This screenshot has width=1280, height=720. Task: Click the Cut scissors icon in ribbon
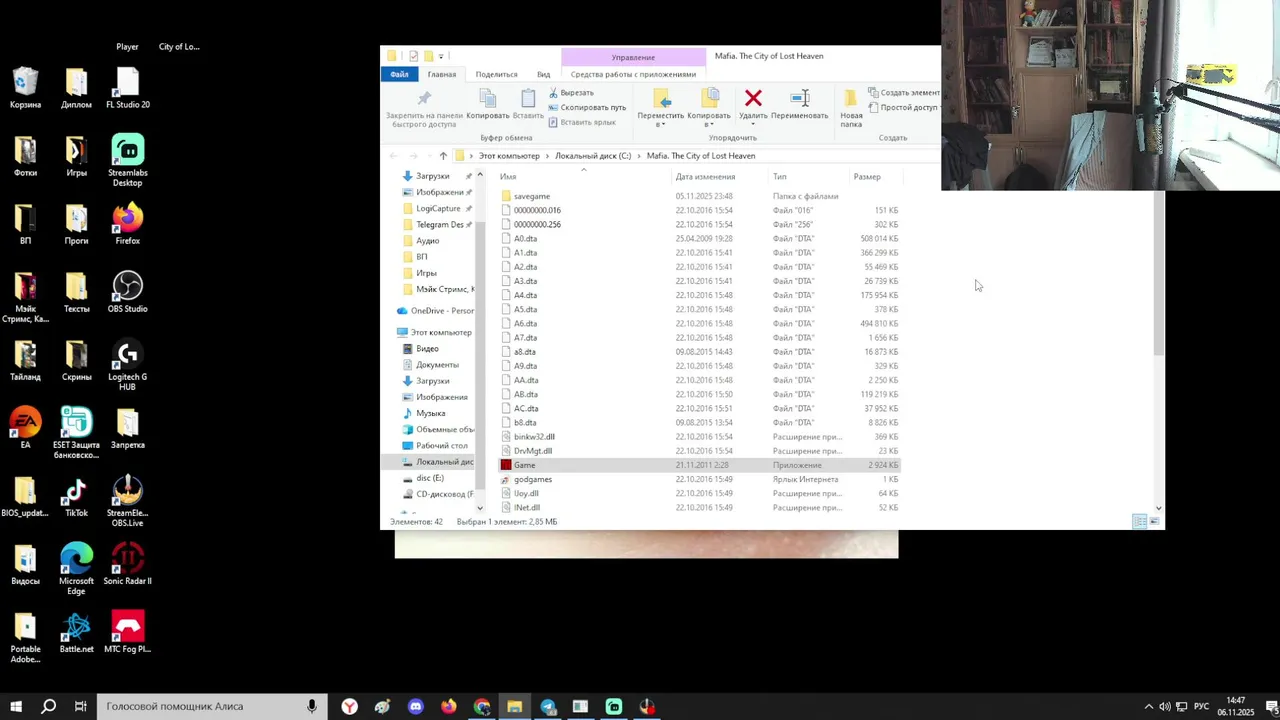point(554,93)
